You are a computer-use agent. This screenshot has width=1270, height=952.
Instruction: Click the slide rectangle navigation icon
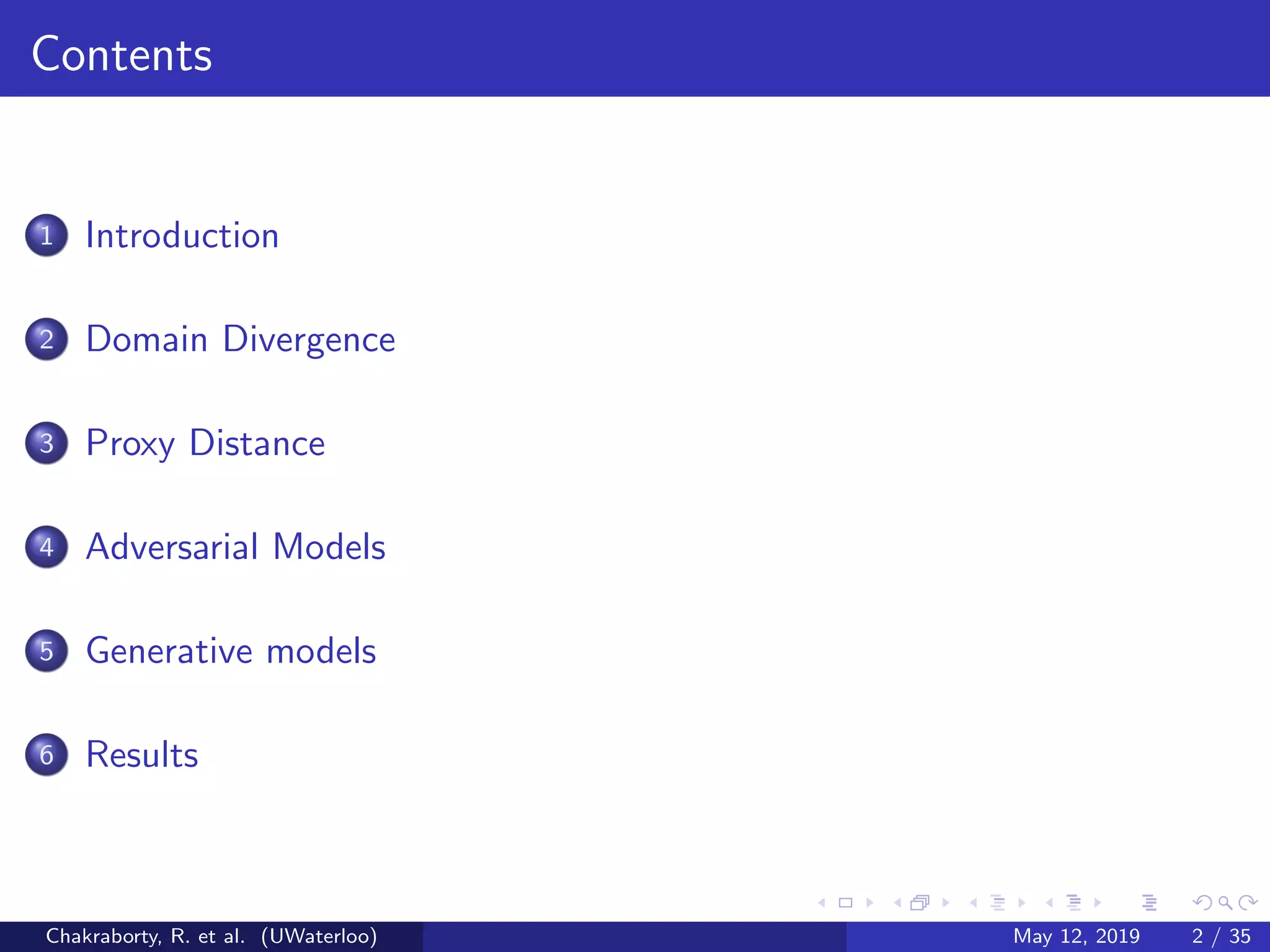point(845,903)
